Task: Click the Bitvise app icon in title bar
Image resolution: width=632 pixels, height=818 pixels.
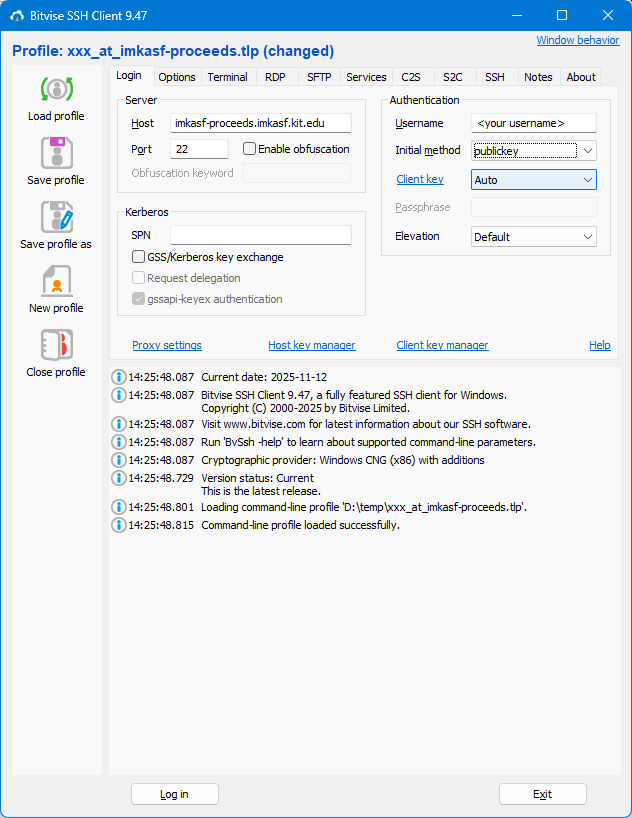Action: coord(15,15)
